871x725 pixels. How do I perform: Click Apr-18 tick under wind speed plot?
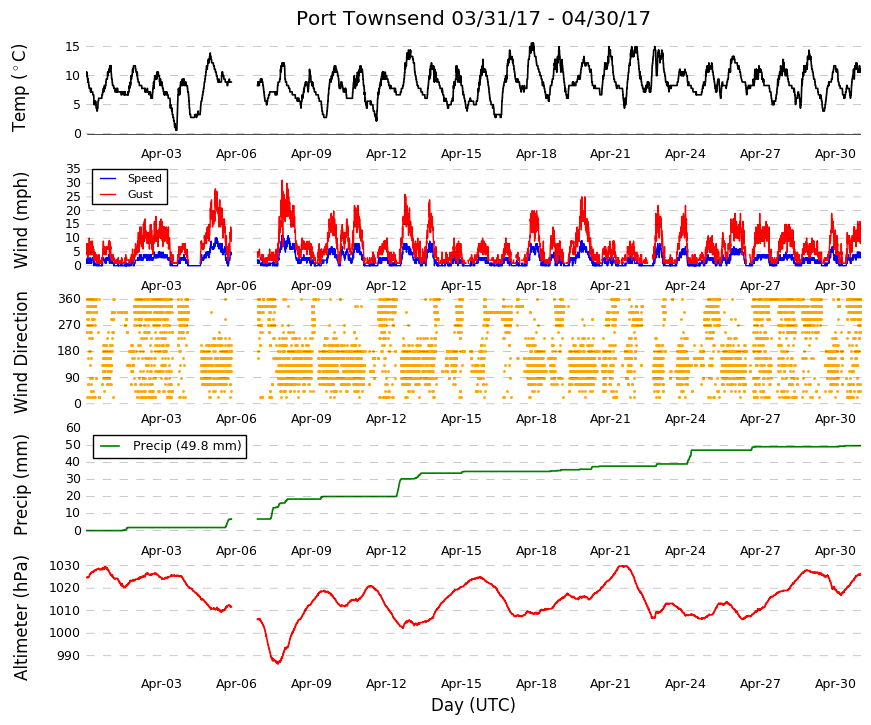pyautogui.click(x=536, y=286)
